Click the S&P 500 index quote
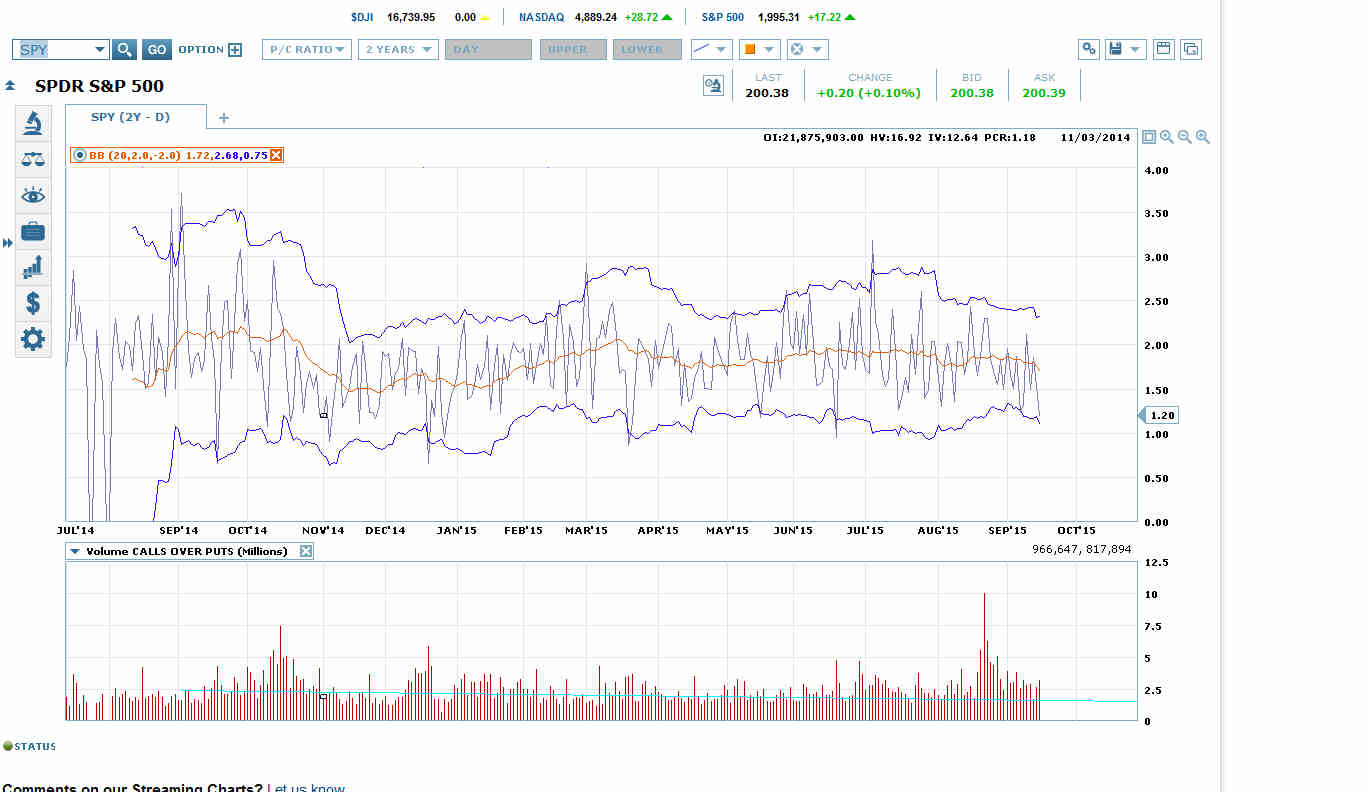Screen dimensions: 1365x792 click(x=778, y=17)
